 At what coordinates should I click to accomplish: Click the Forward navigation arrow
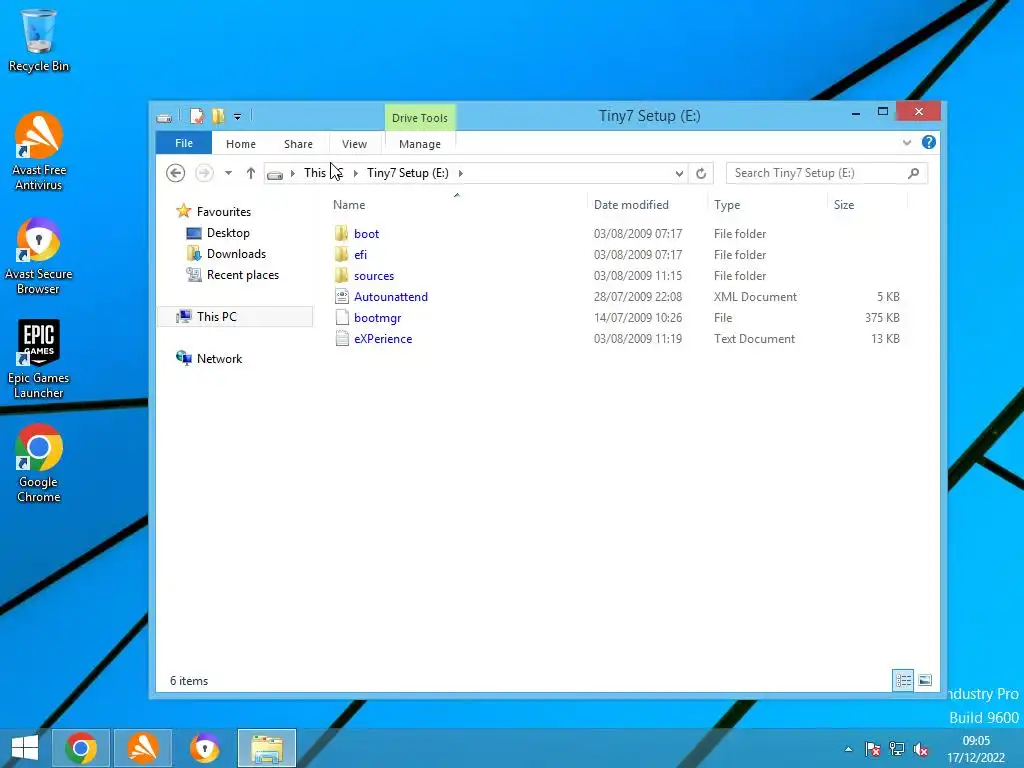pyautogui.click(x=204, y=173)
